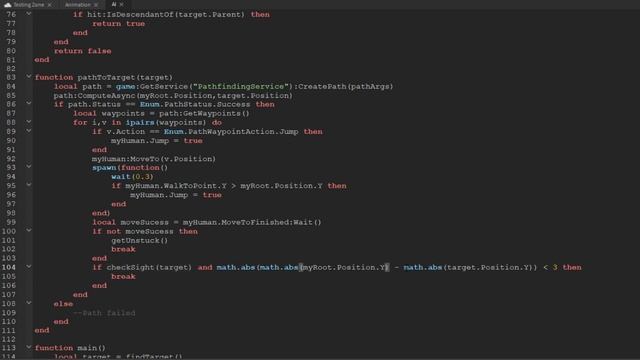Click myHuman.Jump = true on line 96
The height and width of the screenshot is (360, 640).
pyautogui.click(x=176, y=195)
